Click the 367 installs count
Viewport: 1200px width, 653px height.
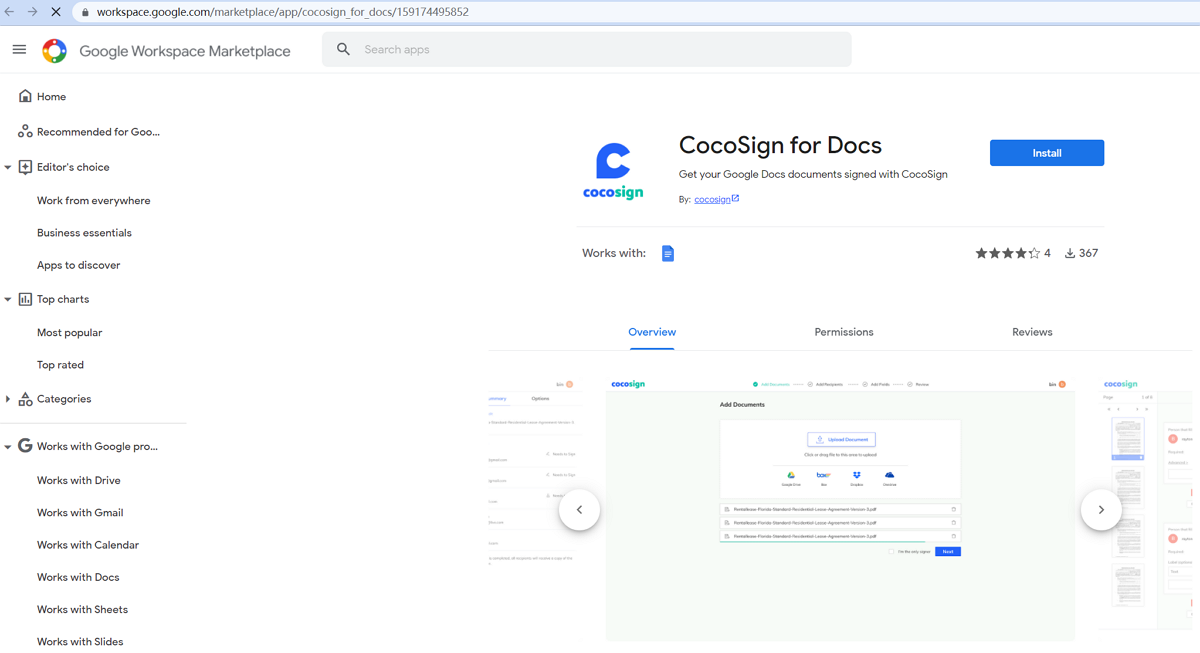(x=1089, y=253)
